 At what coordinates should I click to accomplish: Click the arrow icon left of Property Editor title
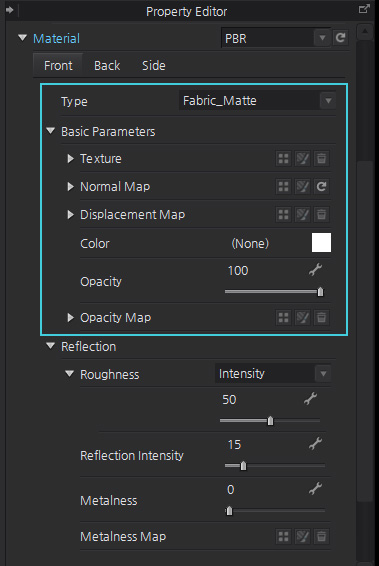tap(9, 10)
